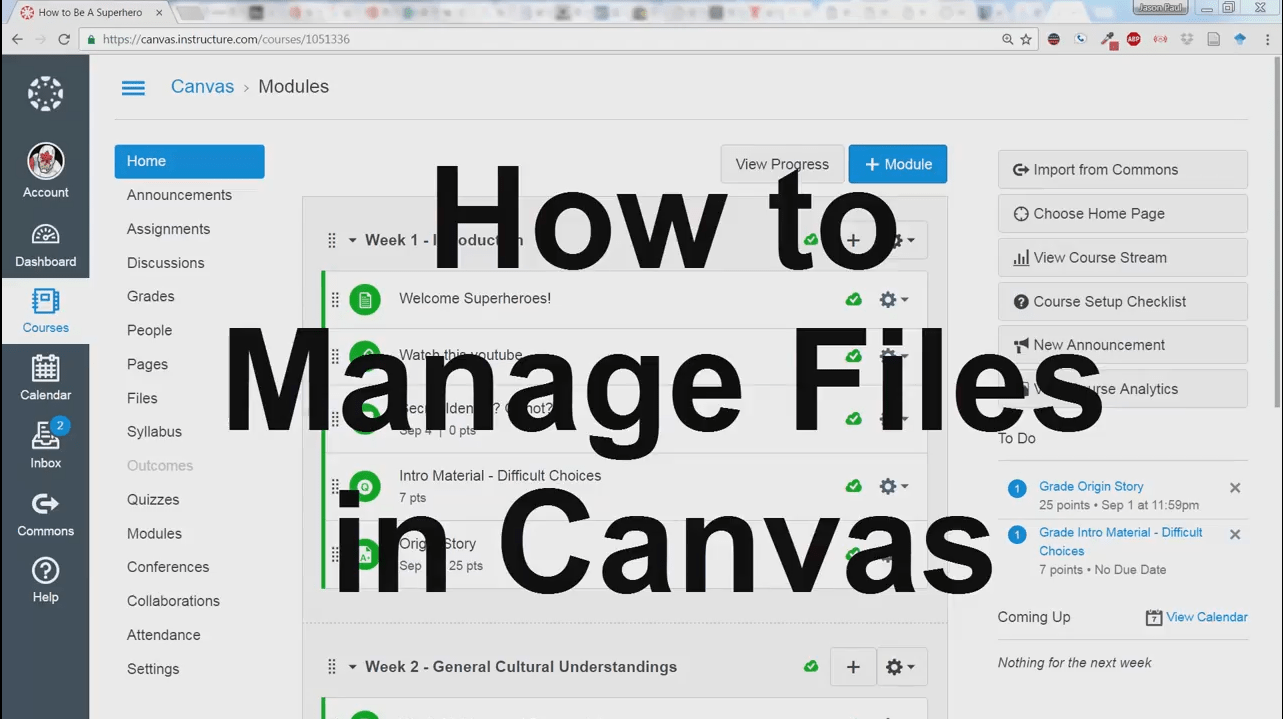Open the Account panel icon
Image resolution: width=1283 pixels, height=719 pixels.
[45, 170]
